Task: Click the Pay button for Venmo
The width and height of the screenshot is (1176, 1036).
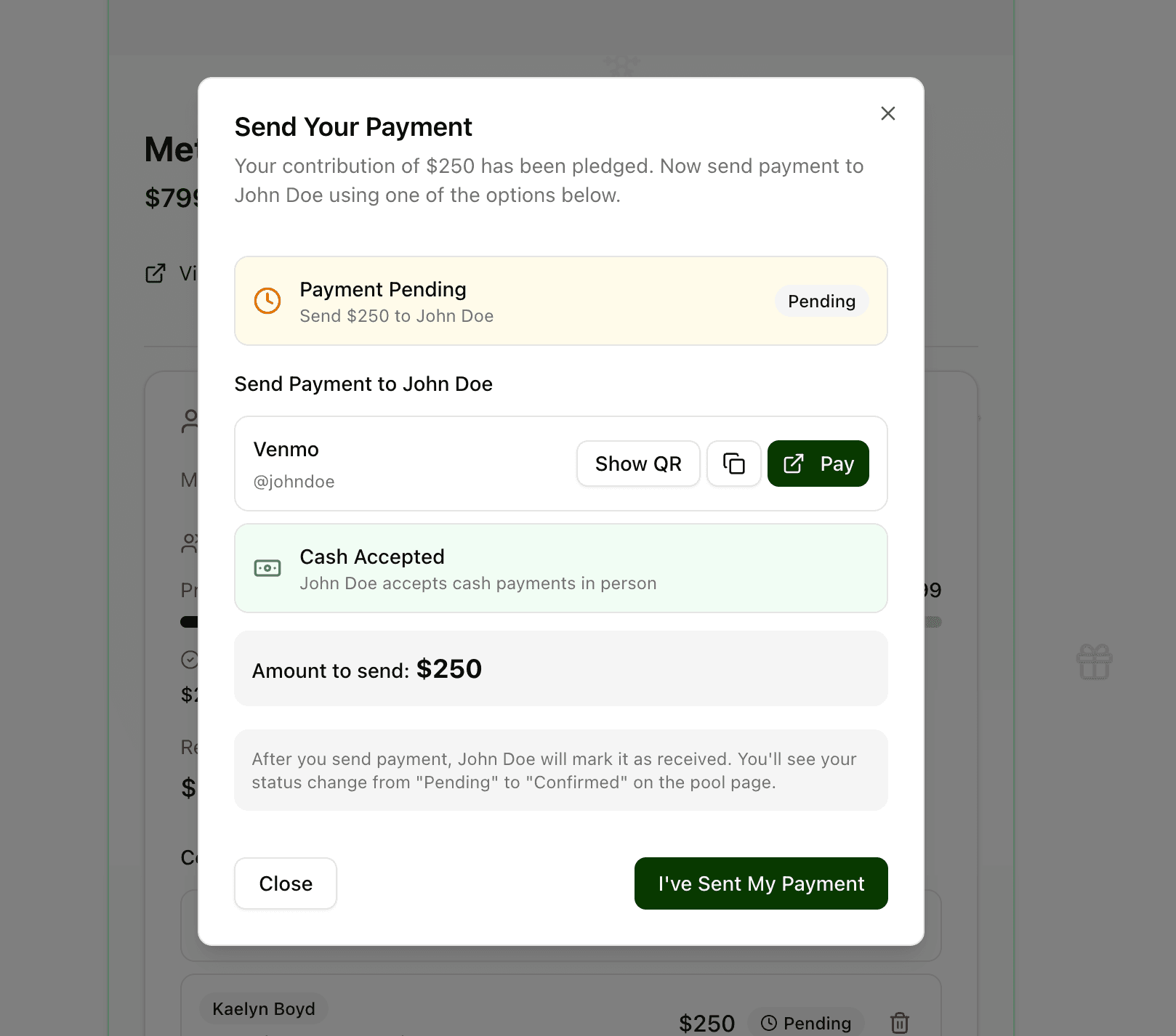Action: [818, 463]
